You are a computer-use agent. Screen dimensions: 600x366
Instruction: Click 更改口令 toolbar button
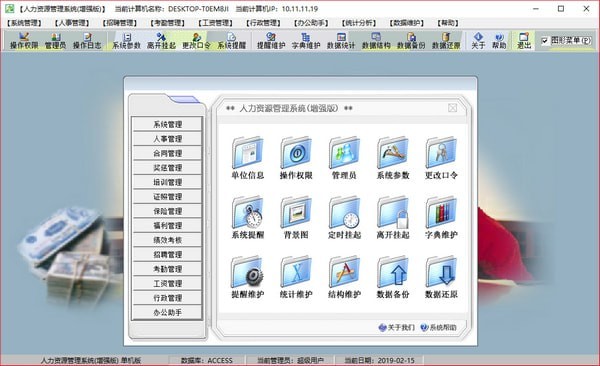click(196, 41)
